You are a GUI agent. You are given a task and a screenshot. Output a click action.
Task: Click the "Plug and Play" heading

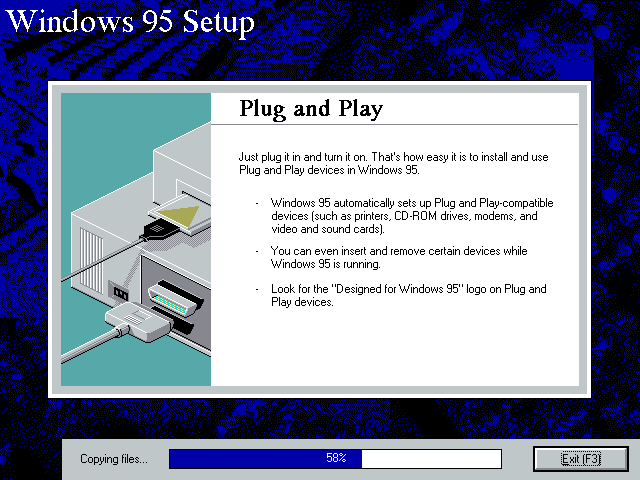click(311, 109)
